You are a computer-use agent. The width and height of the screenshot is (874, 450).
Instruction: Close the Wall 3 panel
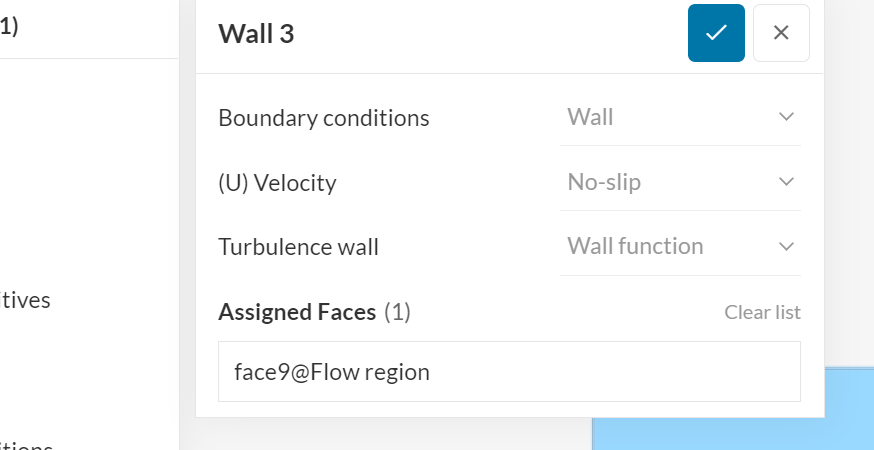(781, 33)
